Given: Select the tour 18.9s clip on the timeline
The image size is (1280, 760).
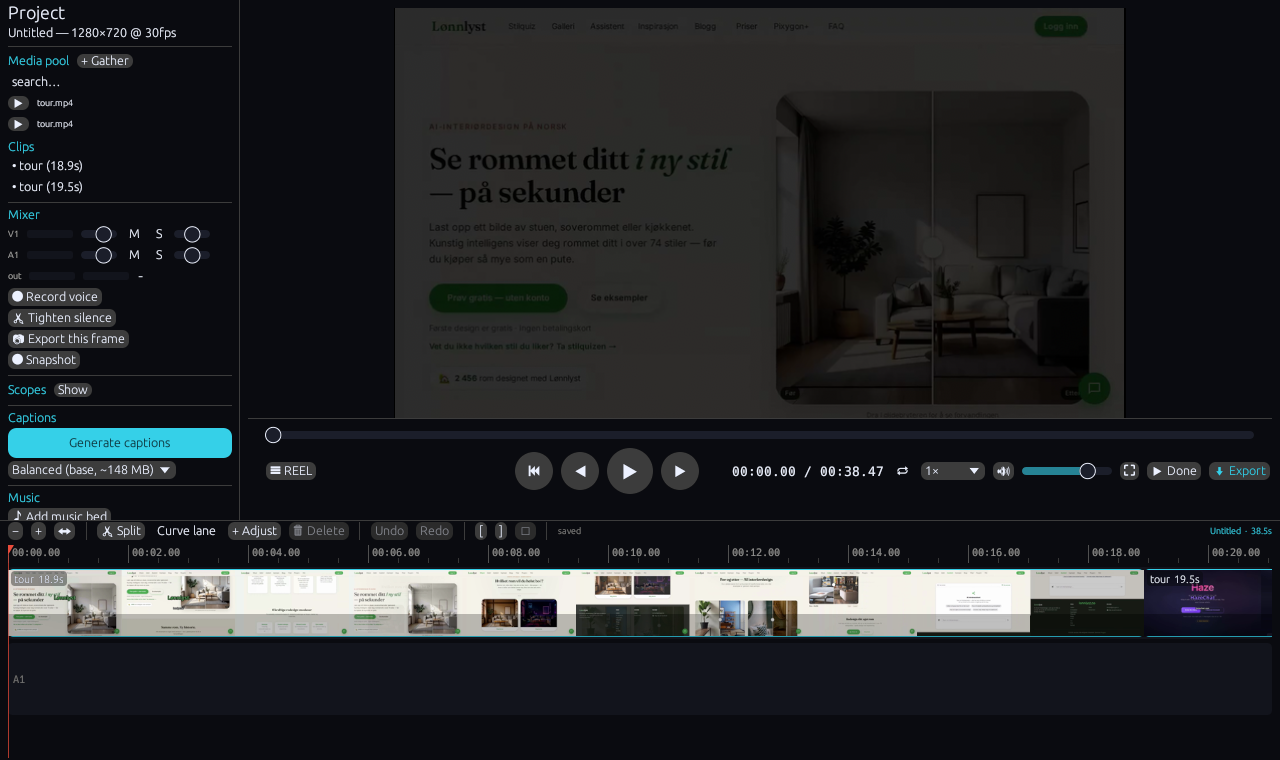Looking at the screenshot, I should pos(576,603).
